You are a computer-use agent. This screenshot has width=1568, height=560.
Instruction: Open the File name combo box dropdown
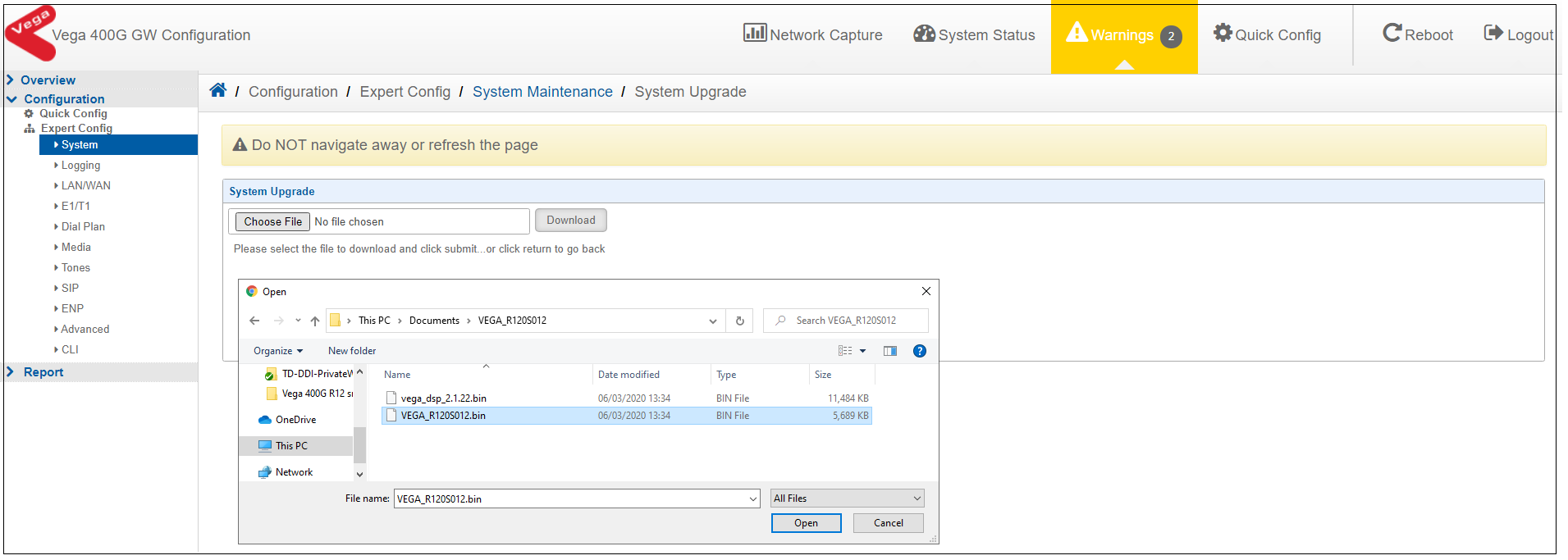point(752,499)
